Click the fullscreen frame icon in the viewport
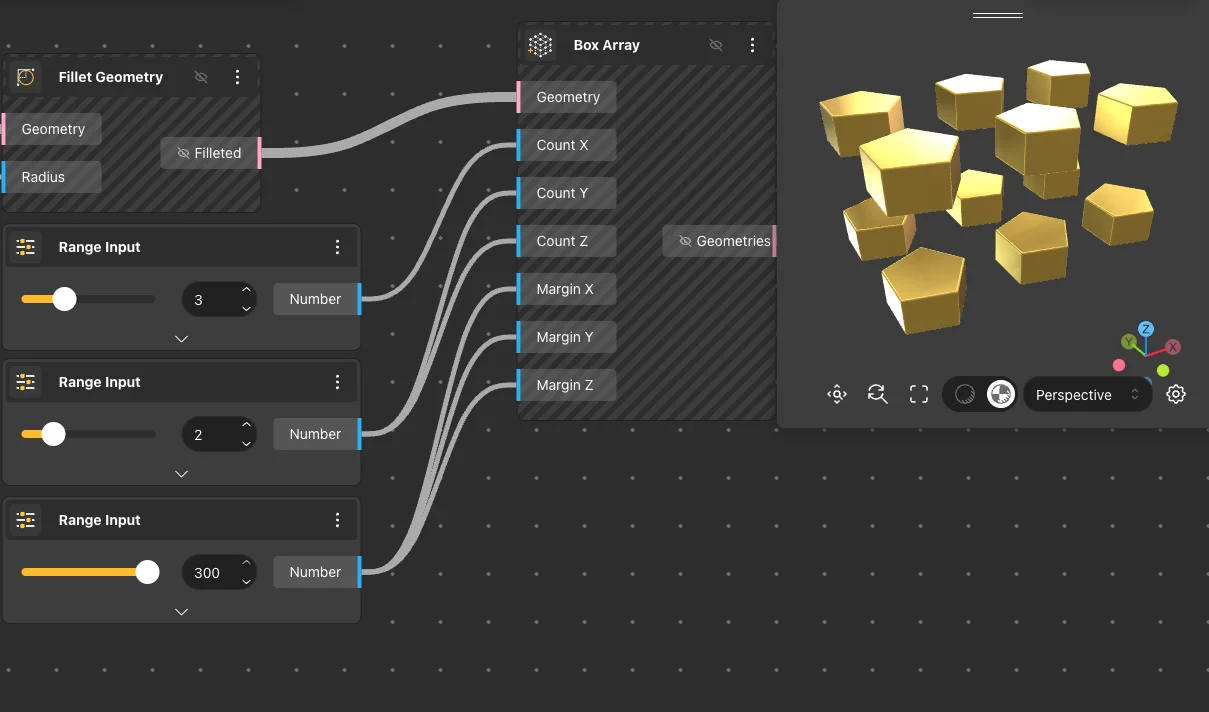This screenshot has height=712, width=1209. tap(918, 394)
